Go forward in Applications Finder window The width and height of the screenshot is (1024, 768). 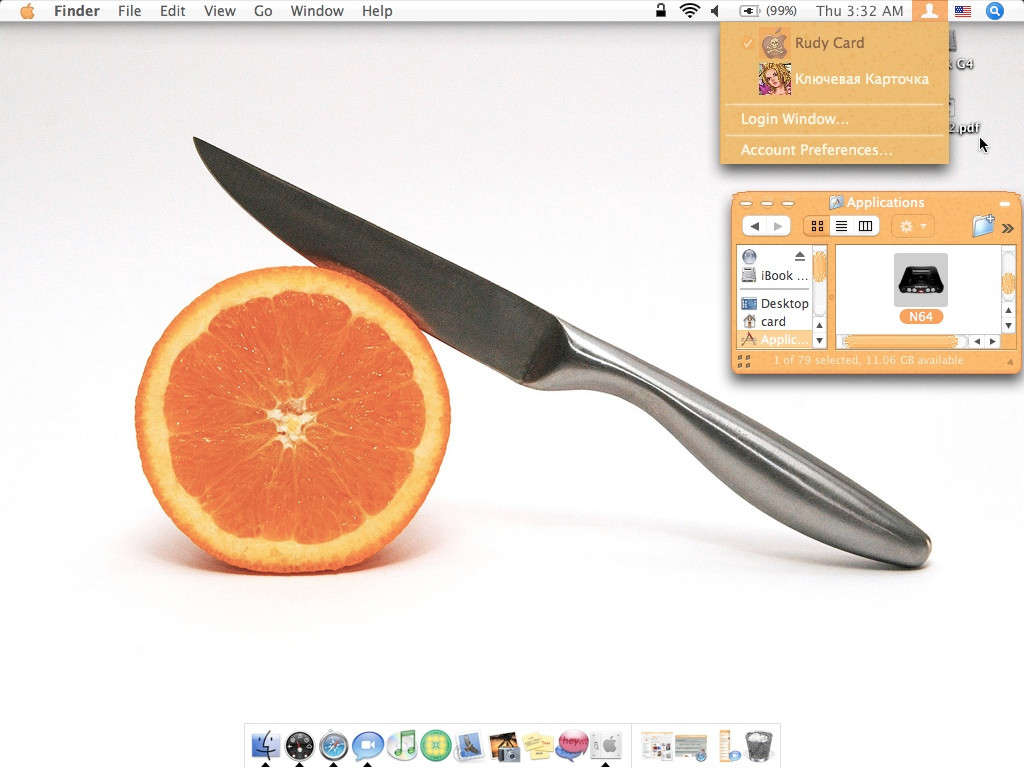(x=778, y=227)
